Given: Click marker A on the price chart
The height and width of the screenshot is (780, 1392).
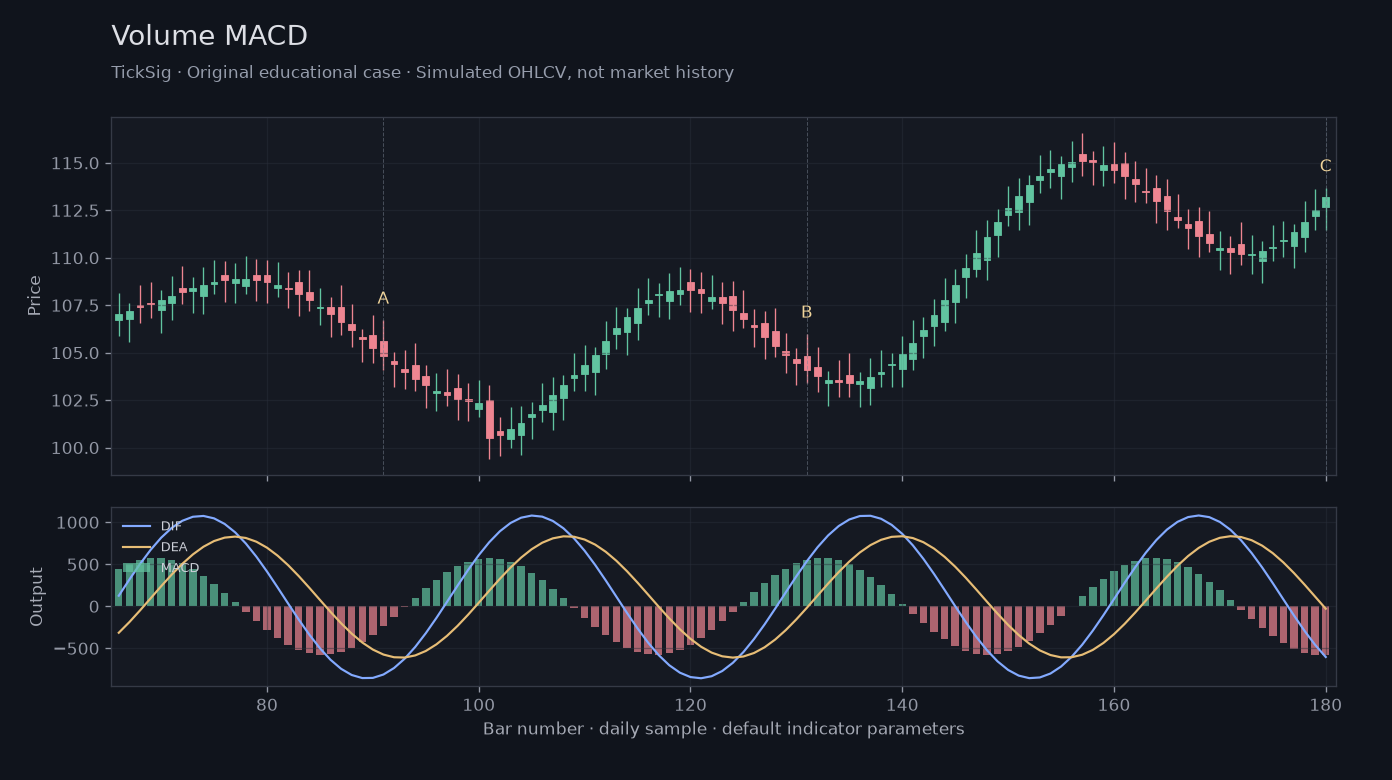Looking at the screenshot, I should tap(383, 298).
